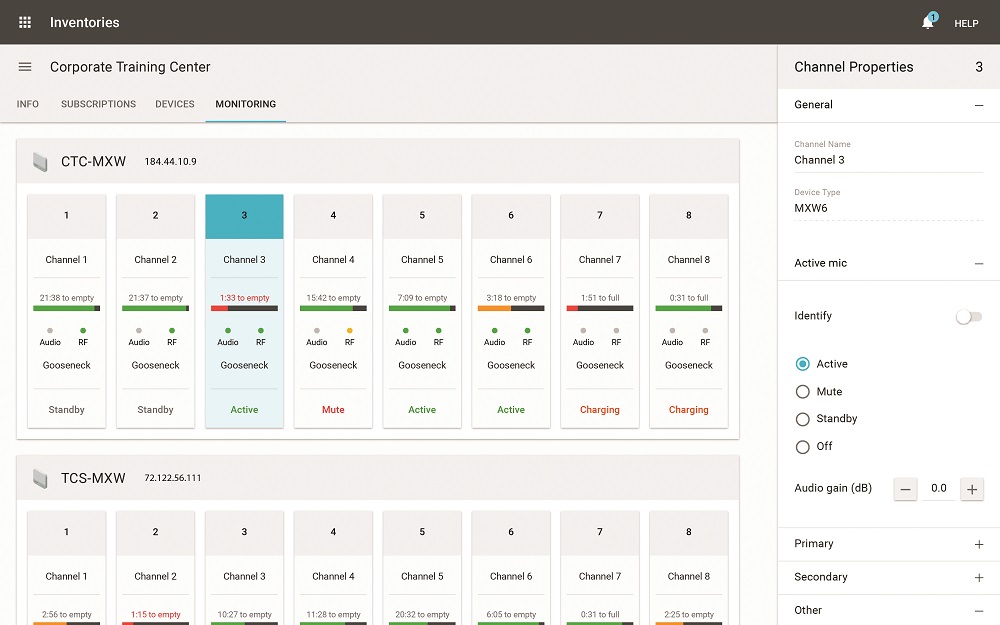1000x625 pixels.
Task: Select the Off radio button
Action: click(803, 446)
